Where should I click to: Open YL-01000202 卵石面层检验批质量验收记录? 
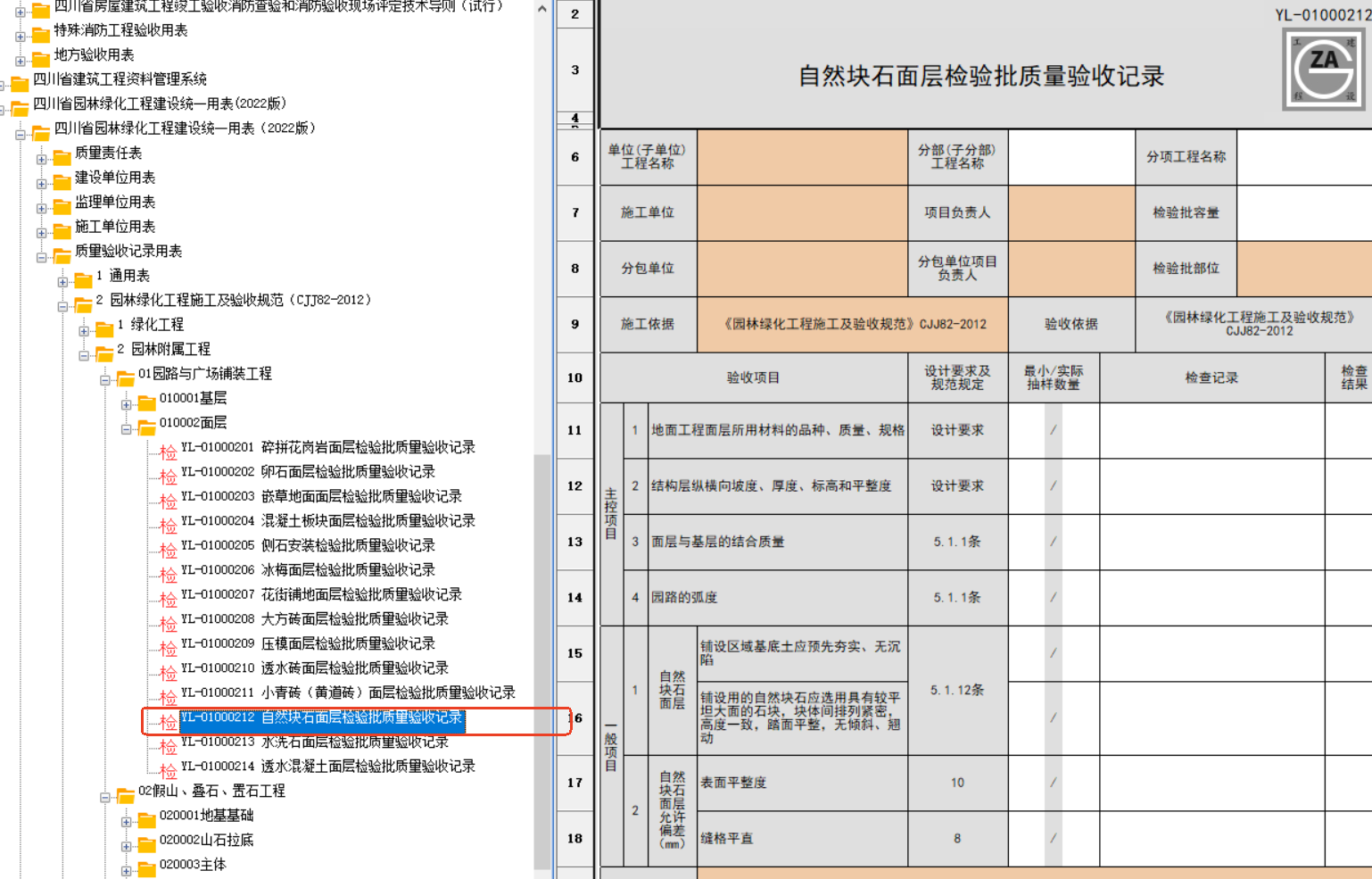(x=308, y=471)
